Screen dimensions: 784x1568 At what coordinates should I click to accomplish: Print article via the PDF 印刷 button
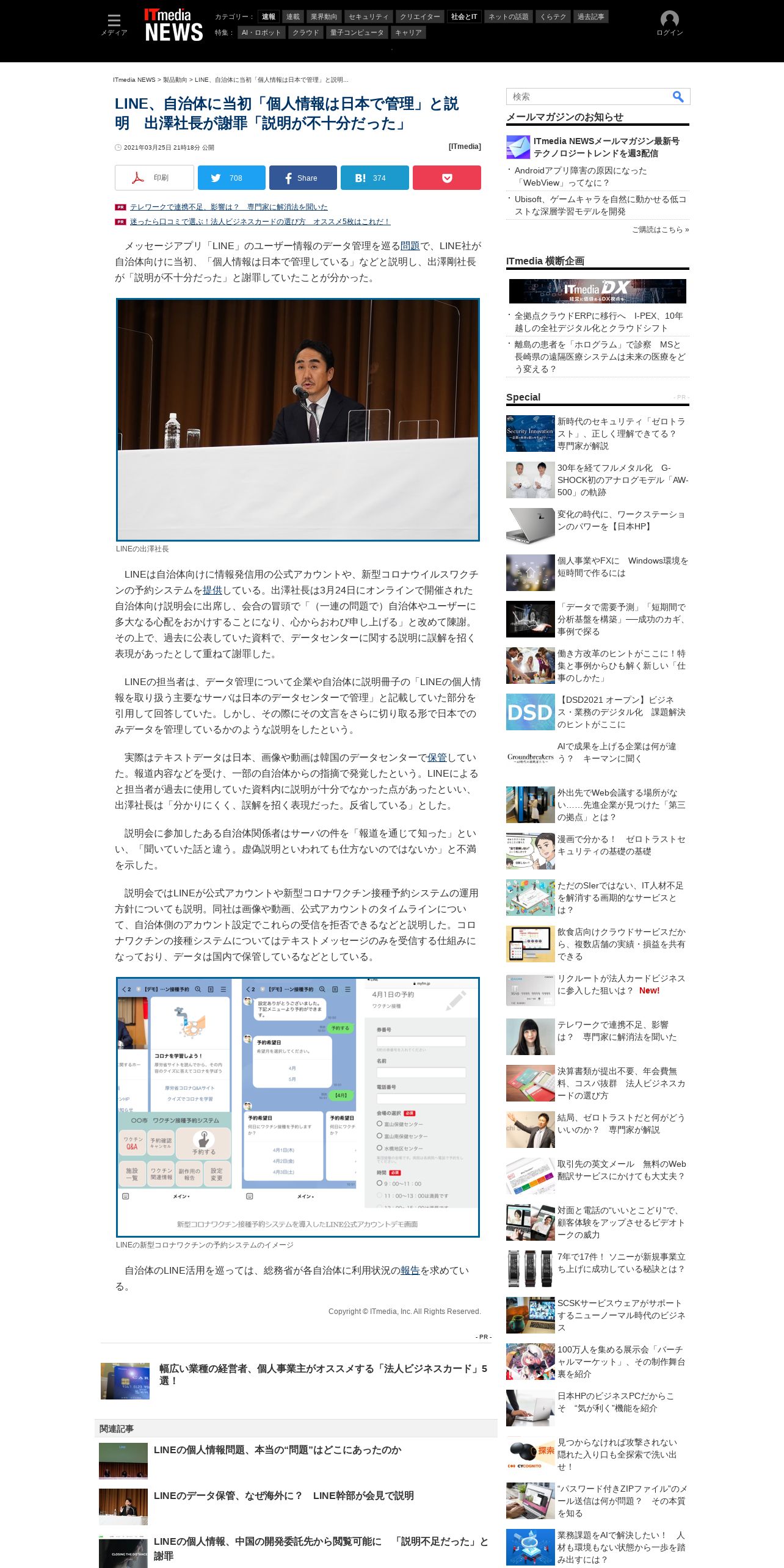pos(154,178)
